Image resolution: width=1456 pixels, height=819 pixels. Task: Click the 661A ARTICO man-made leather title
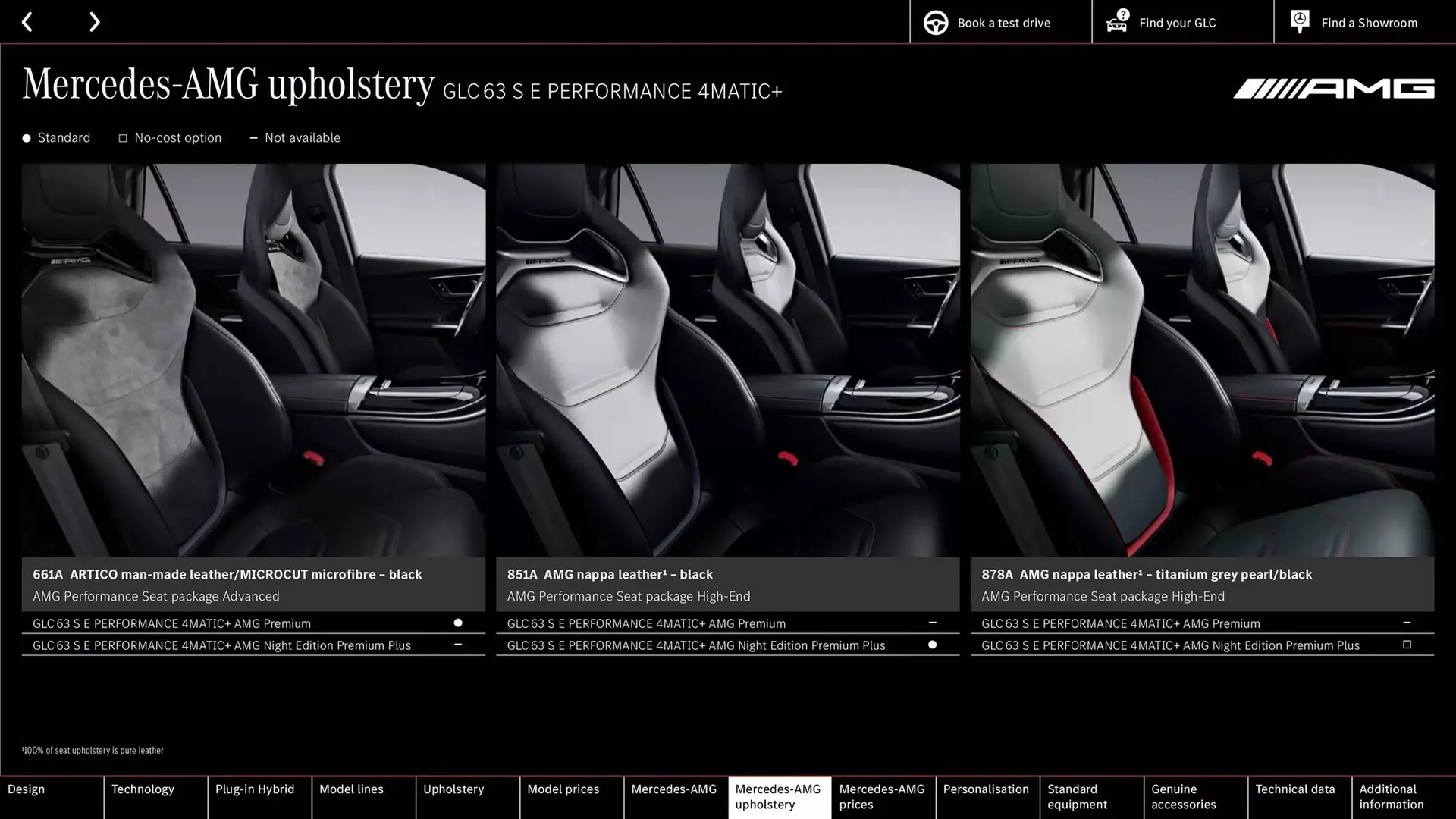(x=227, y=575)
